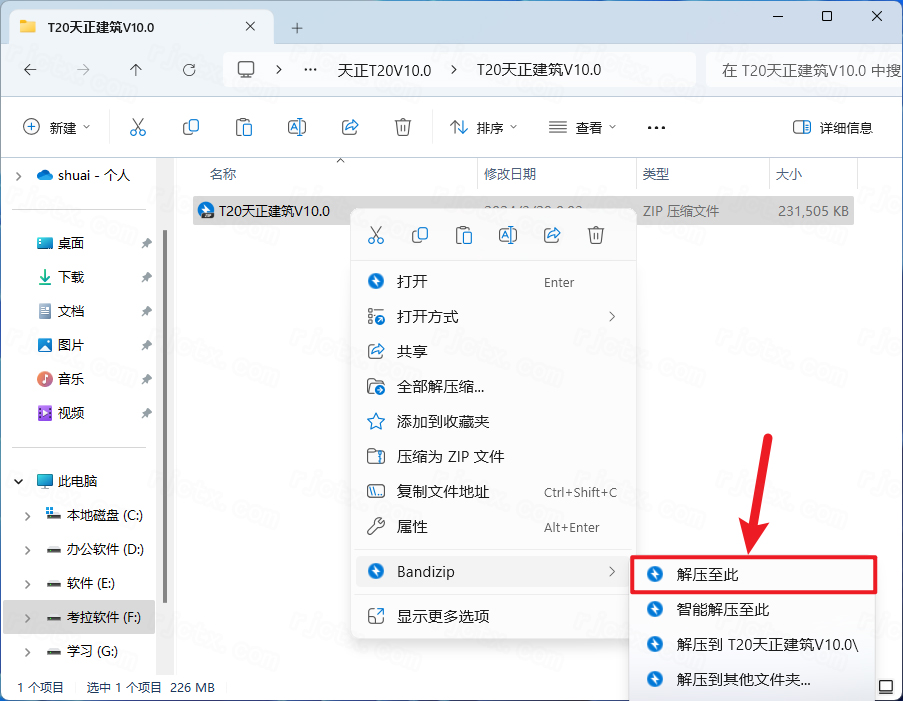The height and width of the screenshot is (701, 903).
Task: Toggle the 详细信息 details pane
Action: coord(832,127)
